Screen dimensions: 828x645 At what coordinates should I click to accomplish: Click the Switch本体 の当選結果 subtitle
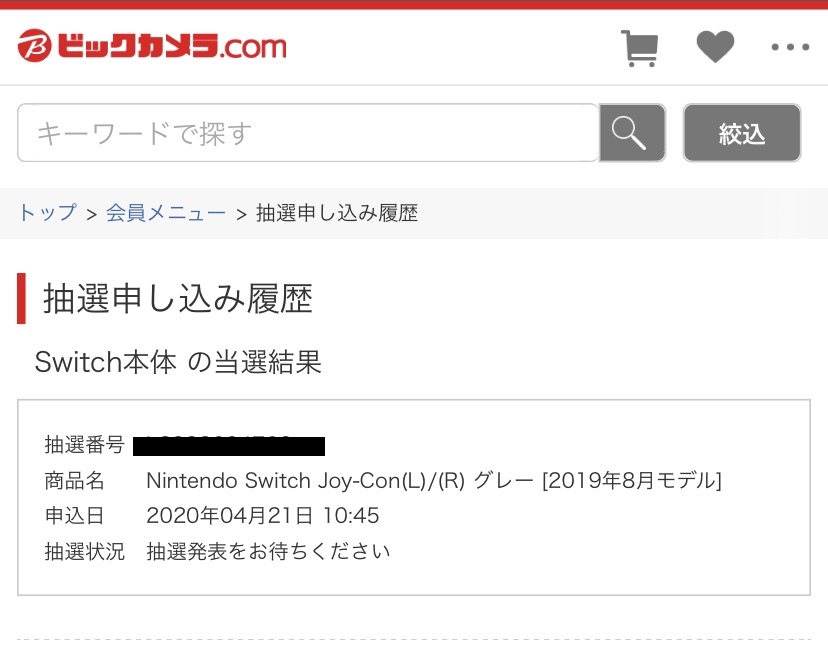(178, 362)
